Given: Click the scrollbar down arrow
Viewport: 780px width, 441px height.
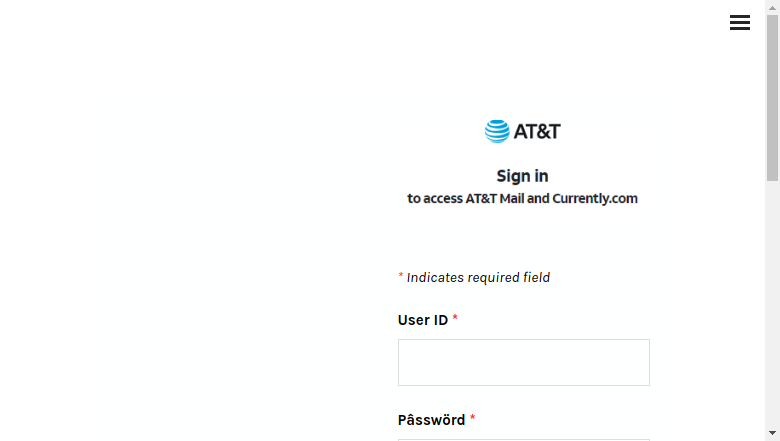Looking at the screenshot, I should 772,433.
